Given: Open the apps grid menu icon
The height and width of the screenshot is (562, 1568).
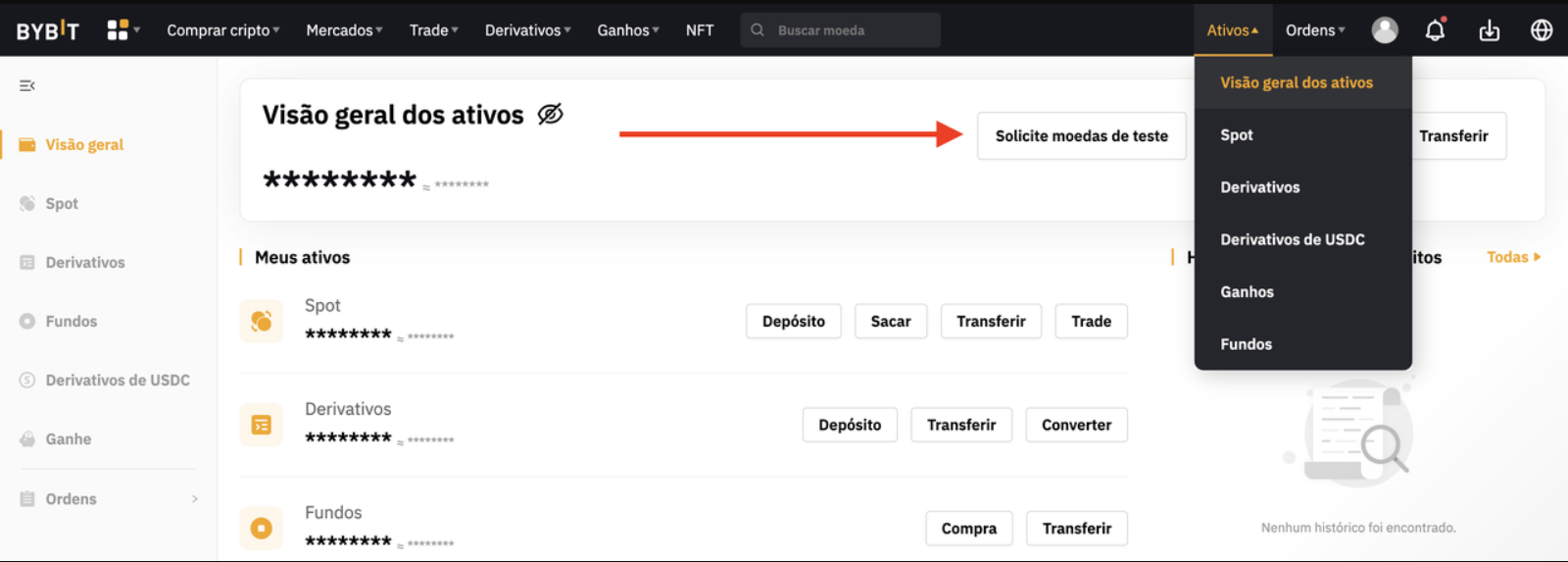Looking at the screenshot, I should [119, 30].
